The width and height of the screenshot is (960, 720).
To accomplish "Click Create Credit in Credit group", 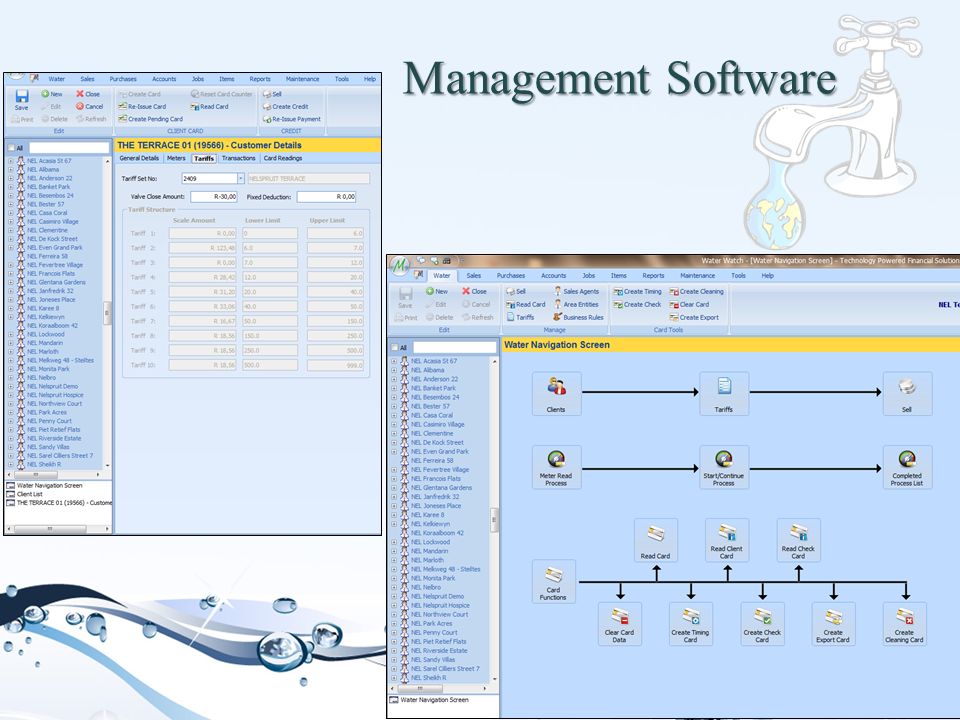I will 285,107.
